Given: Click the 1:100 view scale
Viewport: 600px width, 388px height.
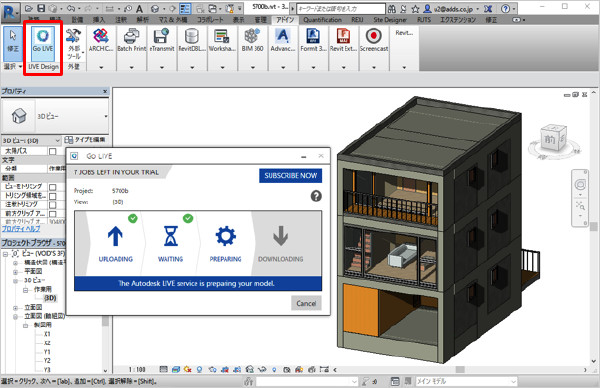Looking at the screenshot, I should [x=137, y=370].
